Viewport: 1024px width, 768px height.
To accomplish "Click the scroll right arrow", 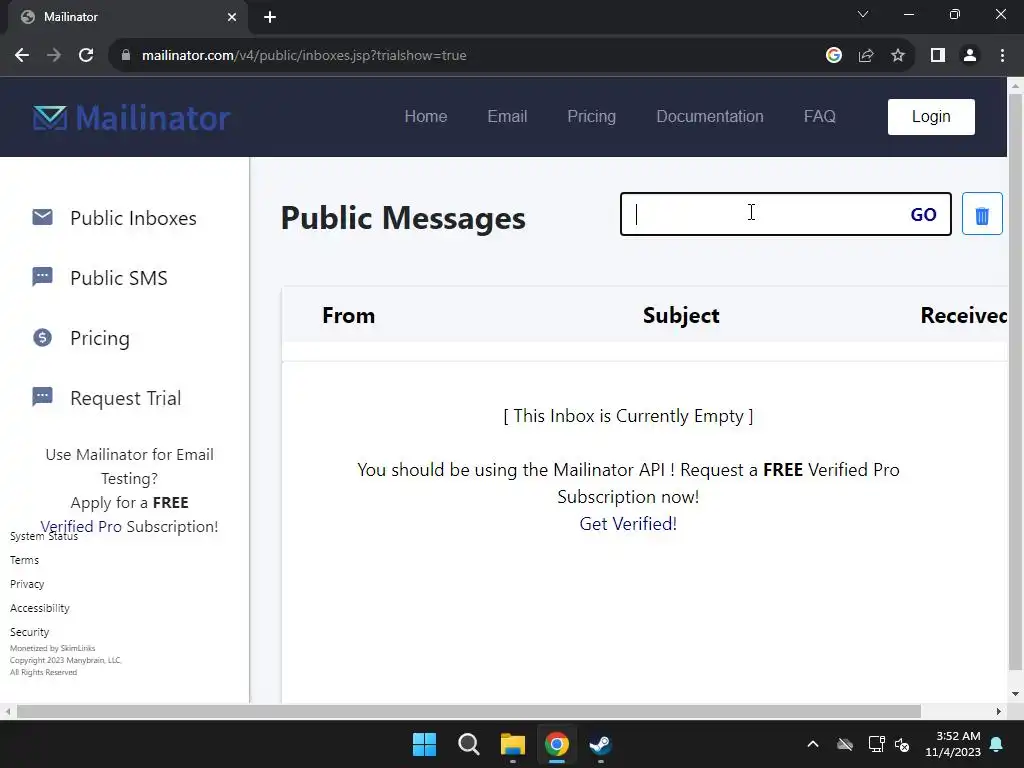I will 999,711.
